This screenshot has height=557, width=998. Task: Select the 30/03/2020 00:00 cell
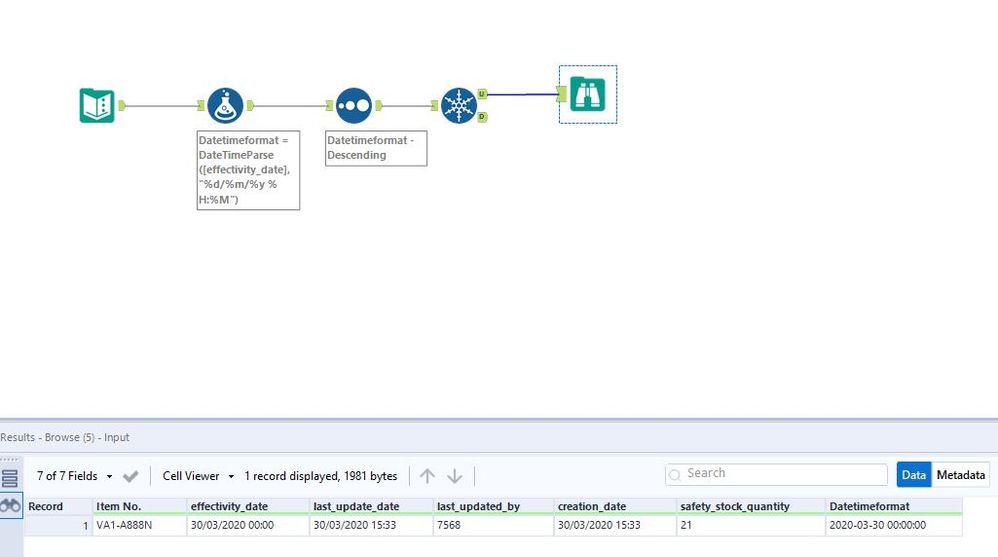248,525
